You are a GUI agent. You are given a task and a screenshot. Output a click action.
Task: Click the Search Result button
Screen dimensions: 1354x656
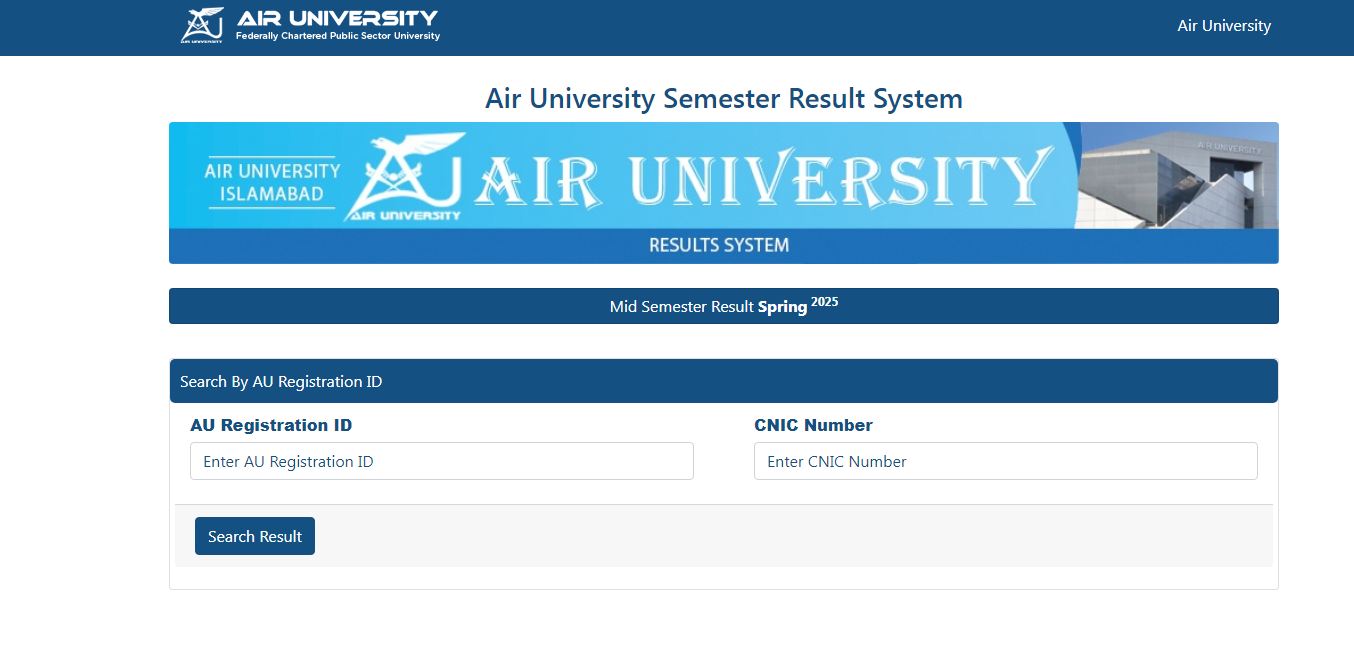pos(255,536)
